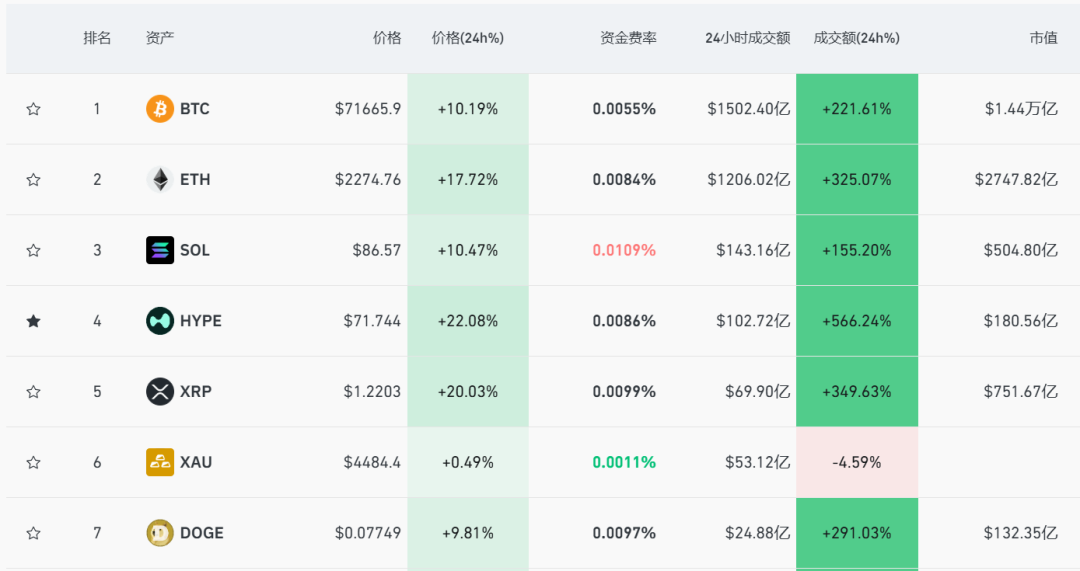Click XRP change +20.03%
1080x571 pixels.
tap(468, 392)
